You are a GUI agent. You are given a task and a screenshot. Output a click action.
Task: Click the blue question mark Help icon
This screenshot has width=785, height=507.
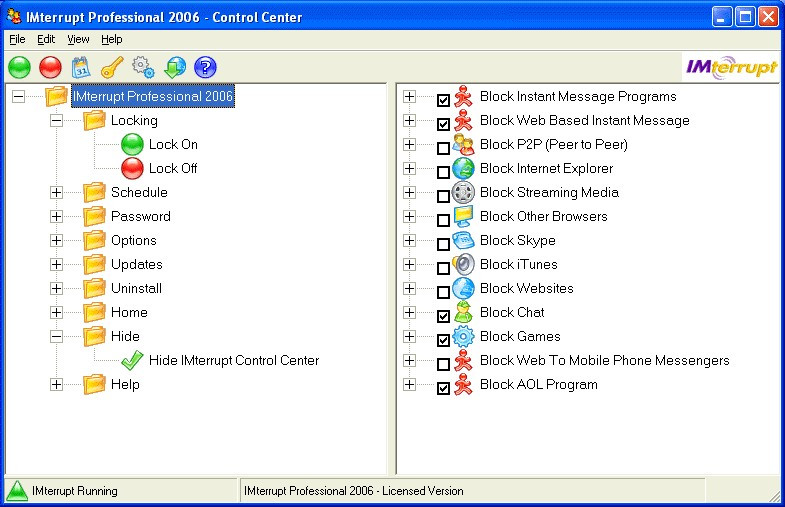(205, 68)
